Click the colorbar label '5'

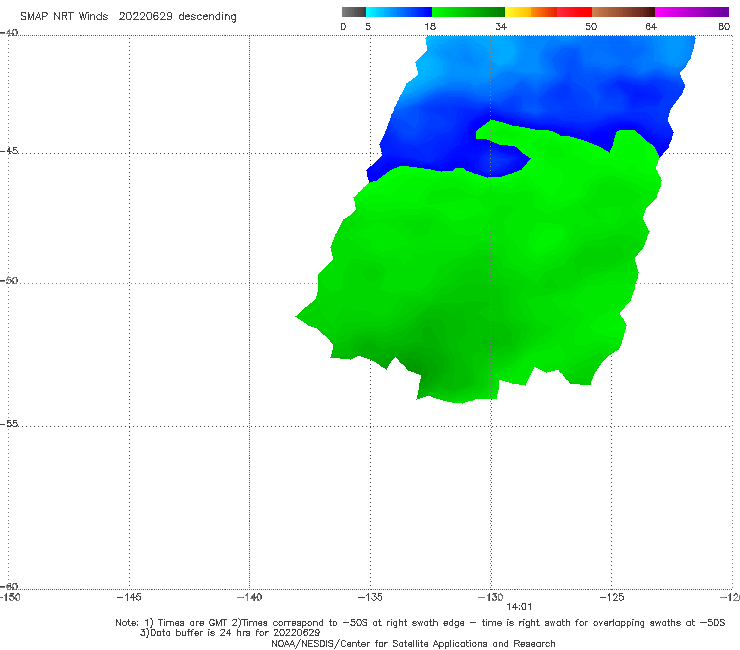point(368,27)
